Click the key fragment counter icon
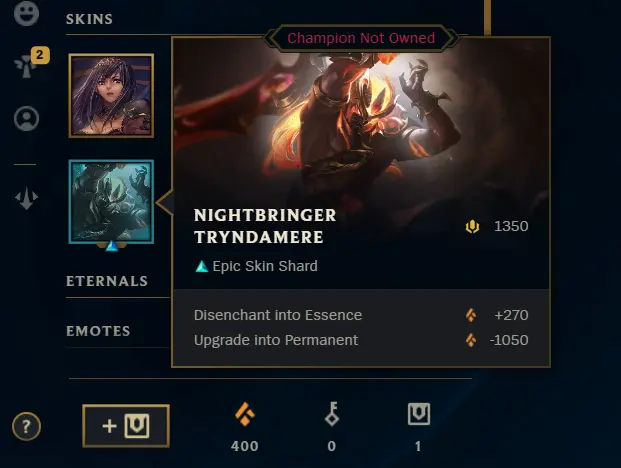 coord(332,414)
